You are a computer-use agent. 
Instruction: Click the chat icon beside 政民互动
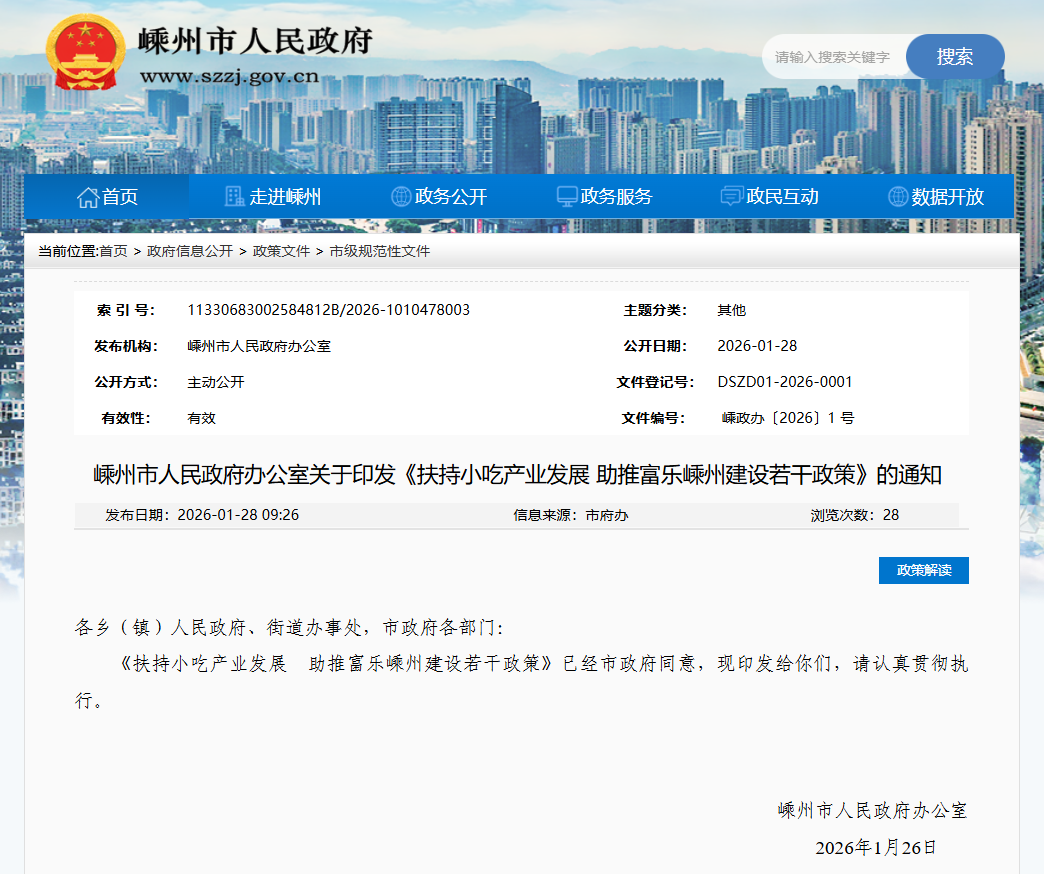point(732,197)
